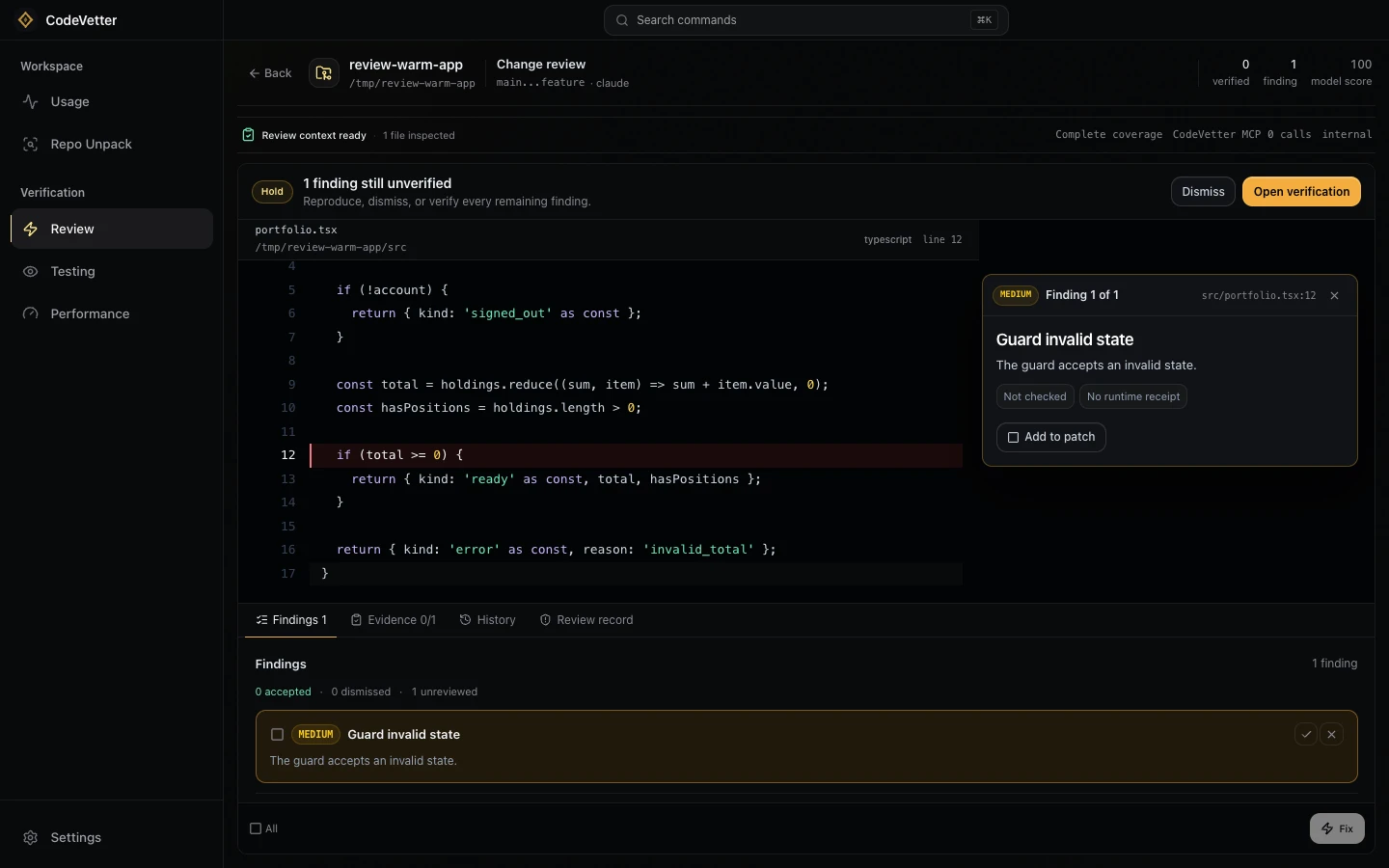Click the 'internal' label
Screen dimensions: 1389x868
1347,135
